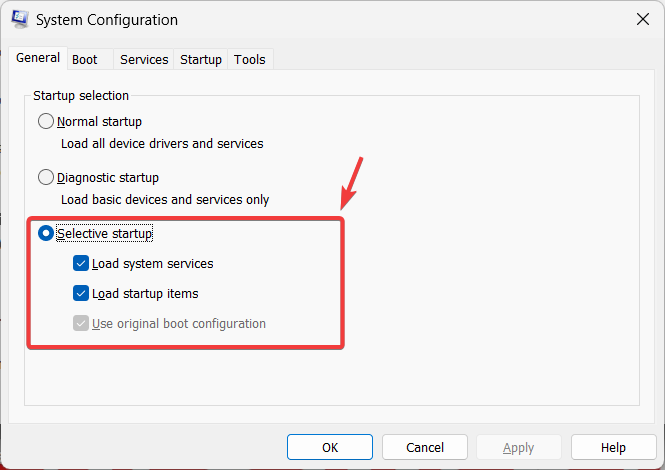Click Use original boot configuration checkbox
665x470 pixels.
[81, 324]
